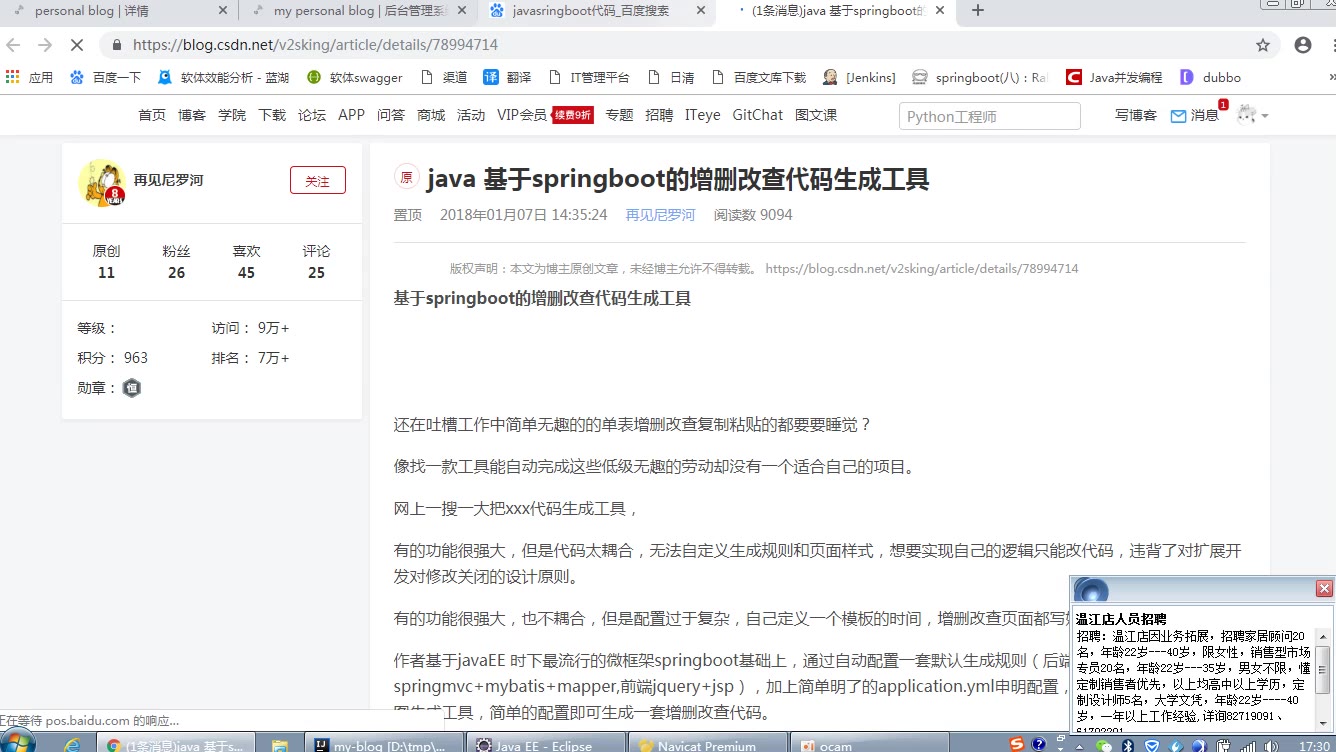The image size is (1336, 752).
Task: Open the new tab plus button
Action: [x=978, y=11]
